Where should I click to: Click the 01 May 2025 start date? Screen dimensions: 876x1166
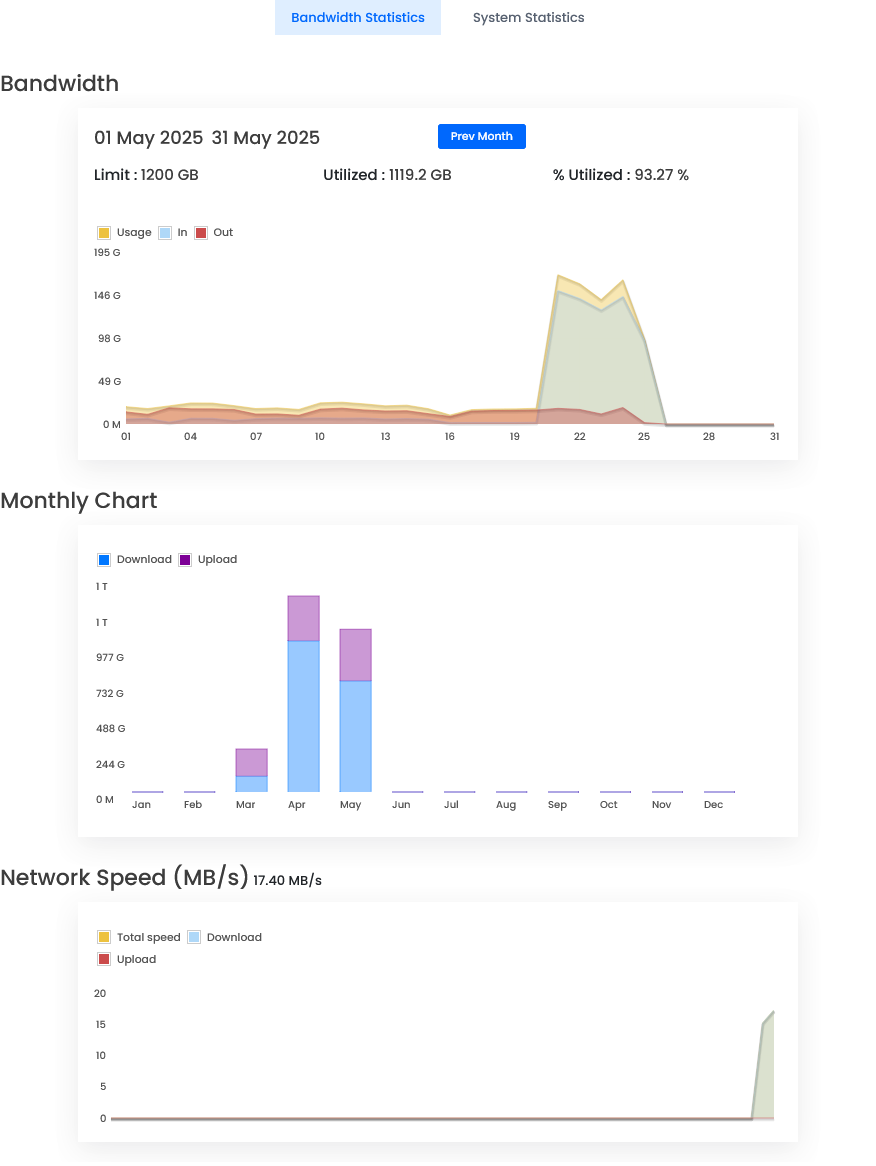(x=148, y=138)
